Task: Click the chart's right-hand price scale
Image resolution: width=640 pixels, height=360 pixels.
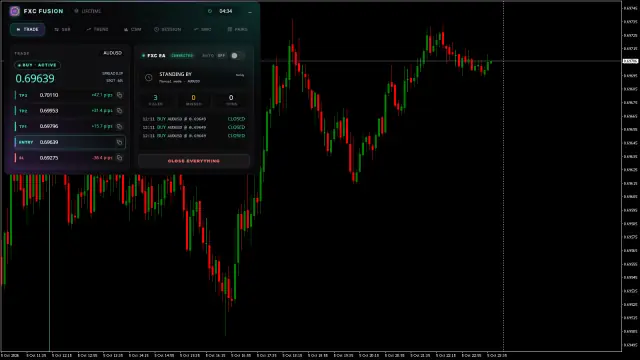Action: pyautogui.click(x=631, y=176)
